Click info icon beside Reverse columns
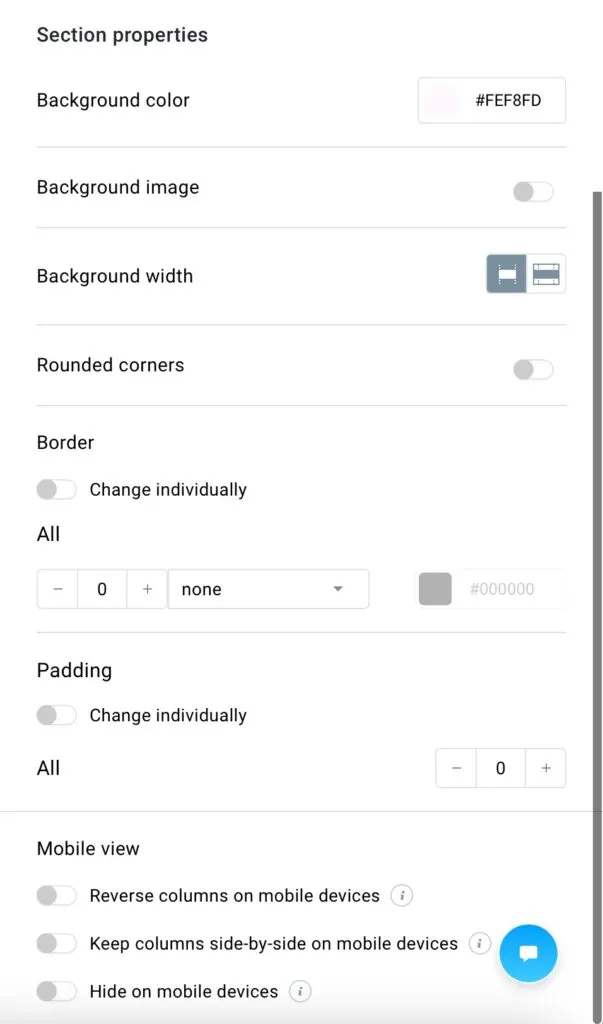 click(402, 896)
